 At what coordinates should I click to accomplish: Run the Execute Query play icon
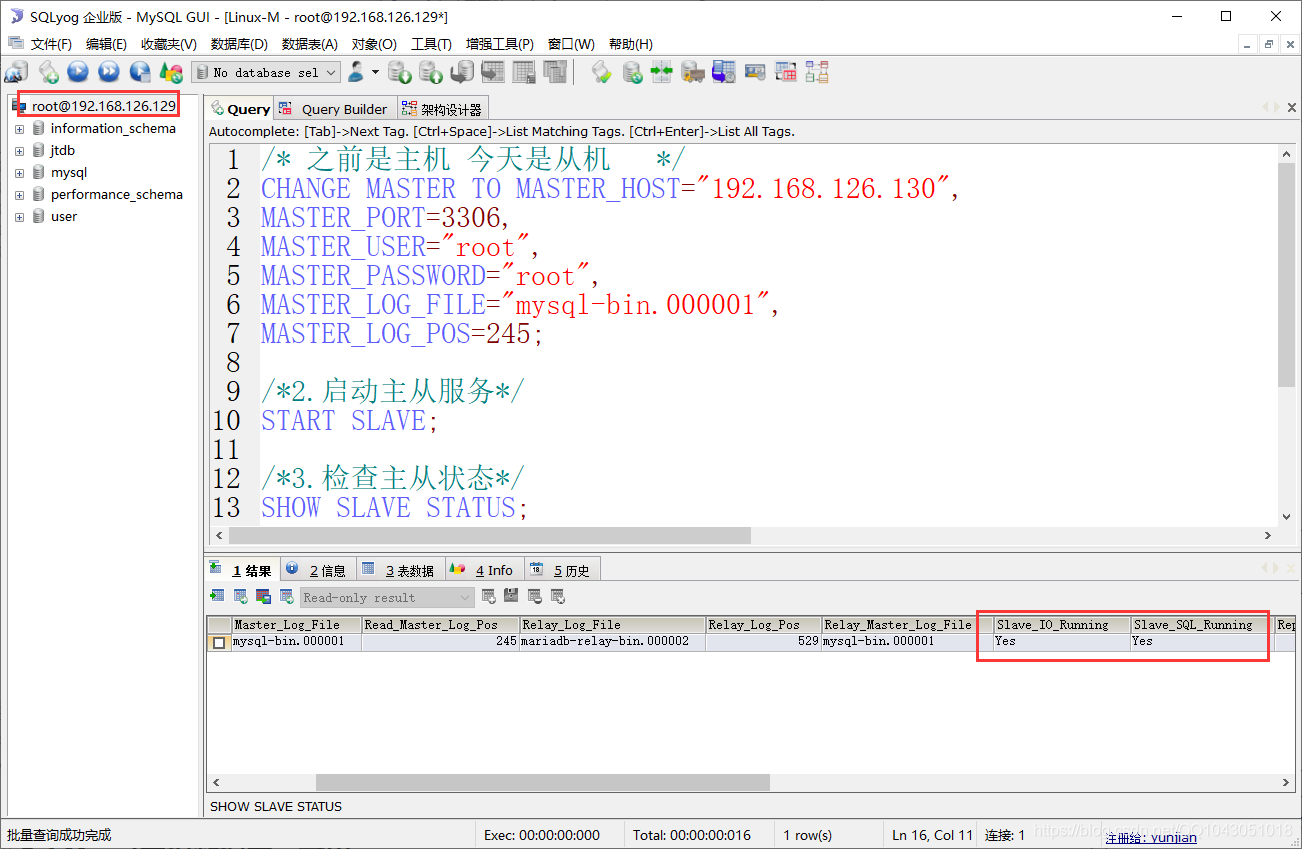tap(78, 72)
